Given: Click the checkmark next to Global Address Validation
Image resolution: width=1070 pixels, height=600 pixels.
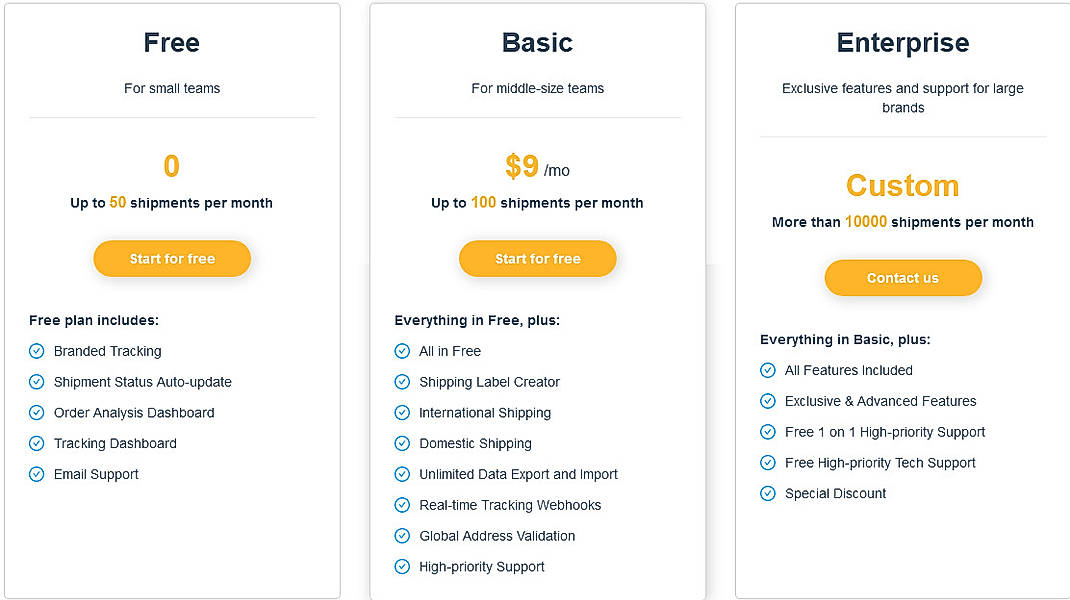Looking at the screenshot, I should 402,536.
